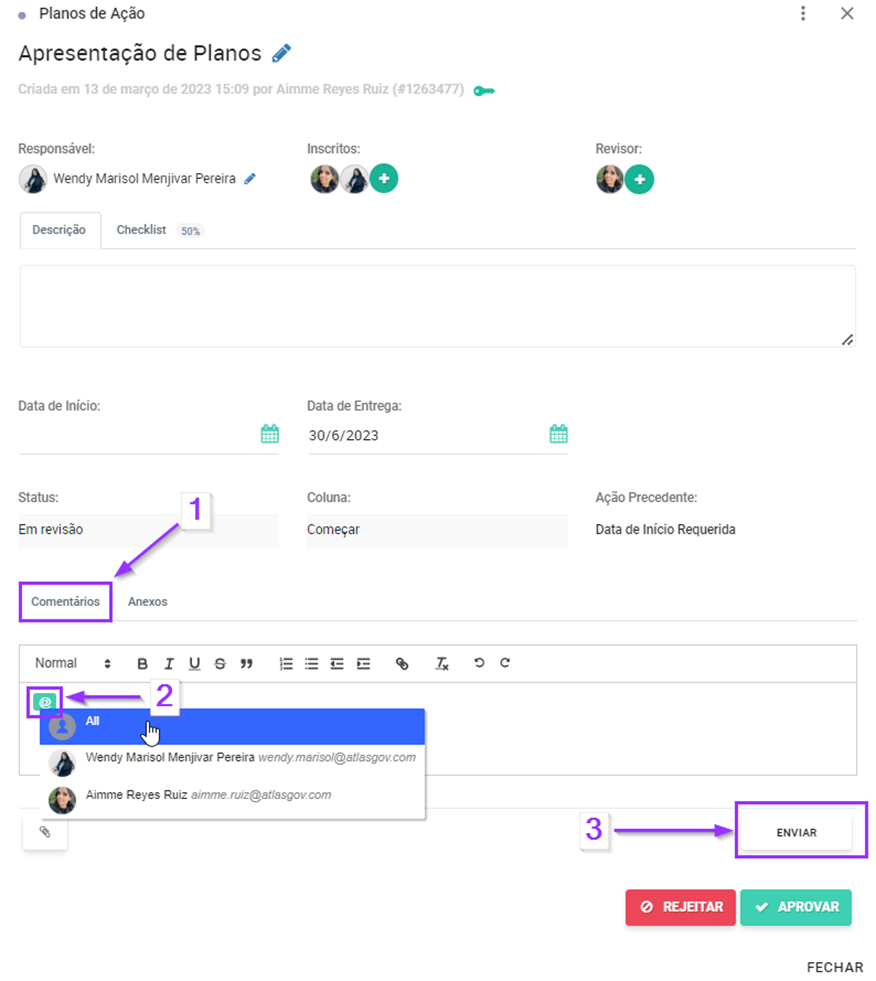The width and height of the screenshot is (876, 981).
Task: Toggle bold formatting in comment editor
Action: tap(143, 664)
